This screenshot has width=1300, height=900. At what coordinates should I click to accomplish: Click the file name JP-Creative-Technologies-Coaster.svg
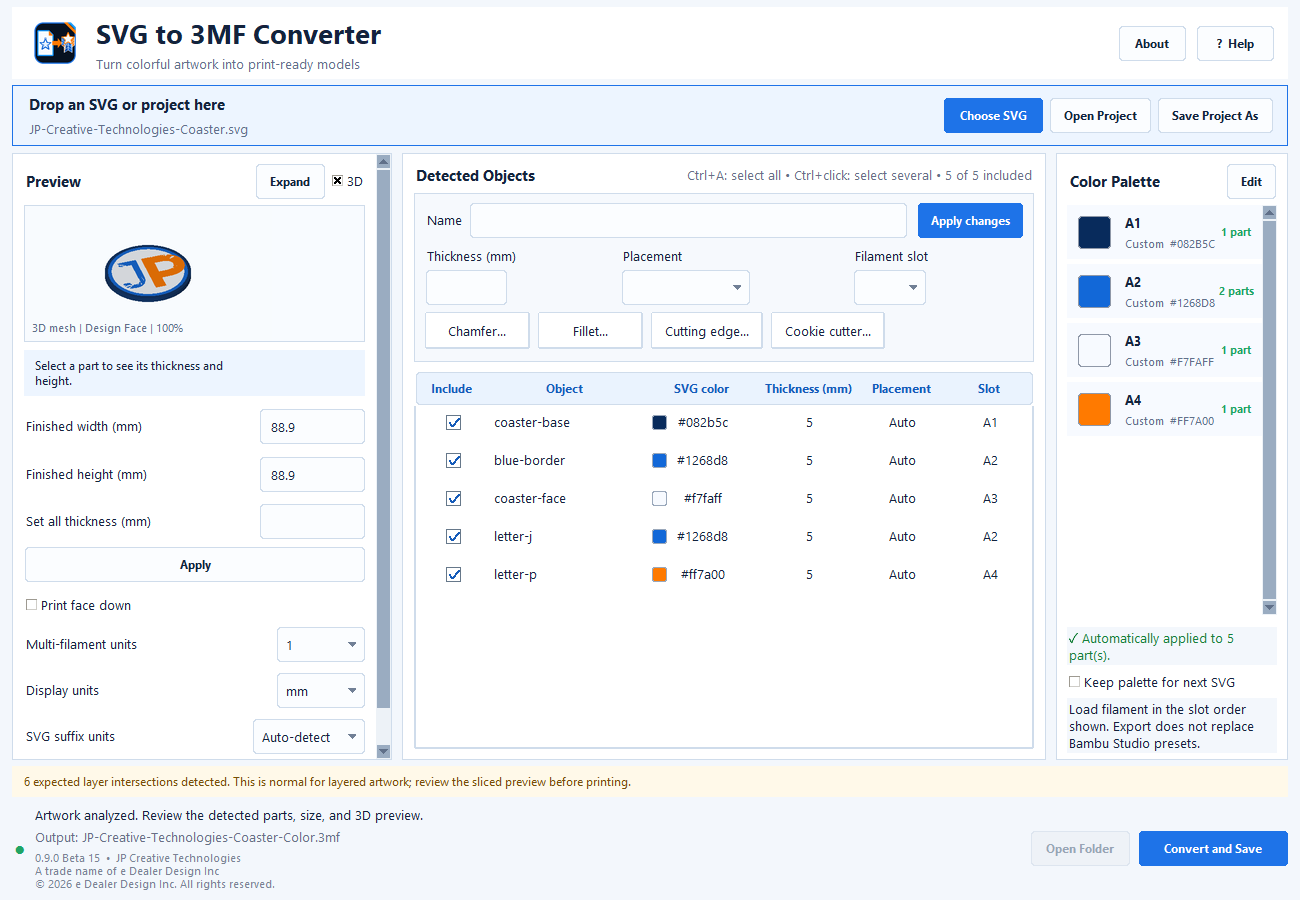(139, 130)
